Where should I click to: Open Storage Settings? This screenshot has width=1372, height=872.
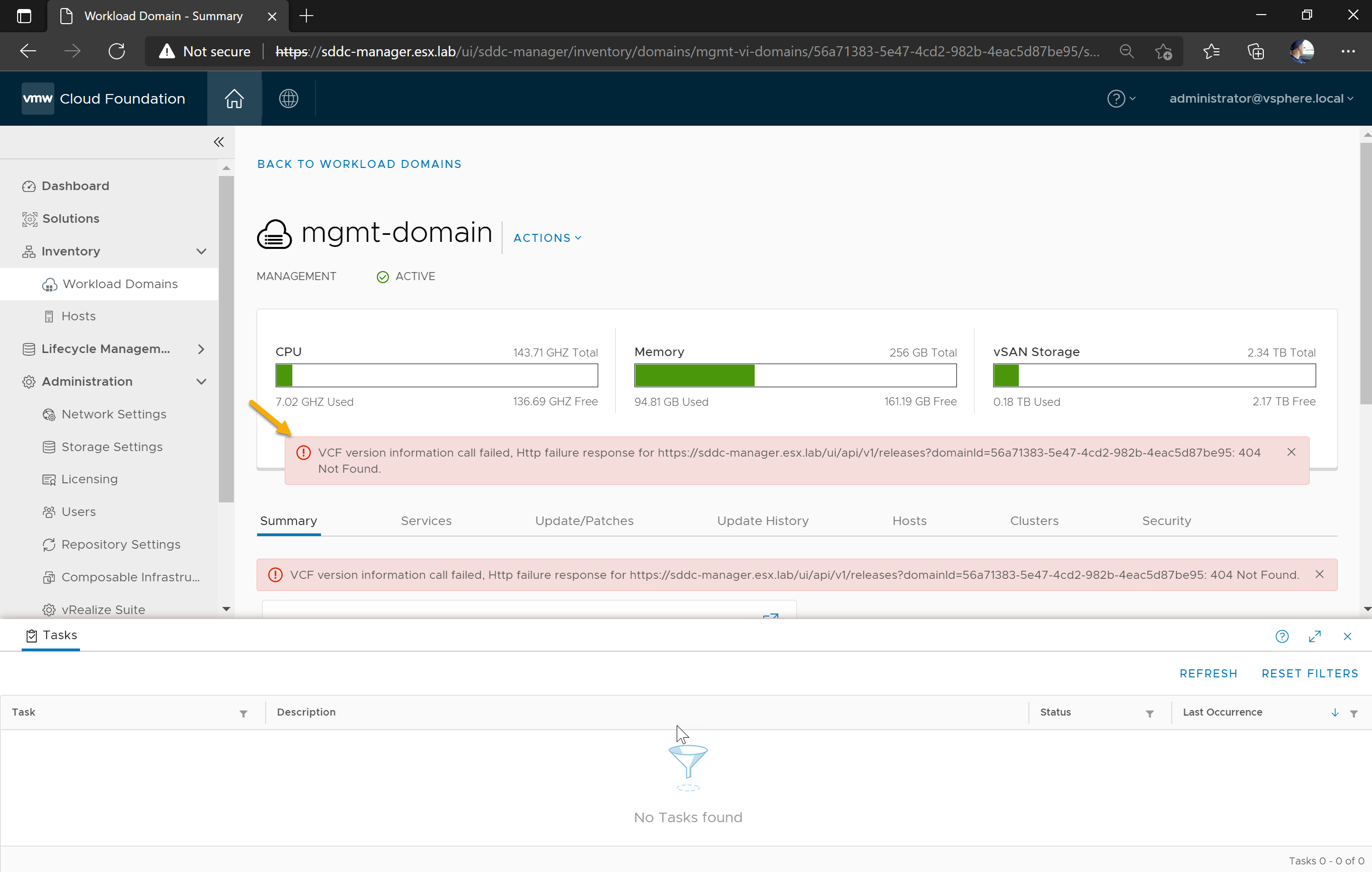112,447
